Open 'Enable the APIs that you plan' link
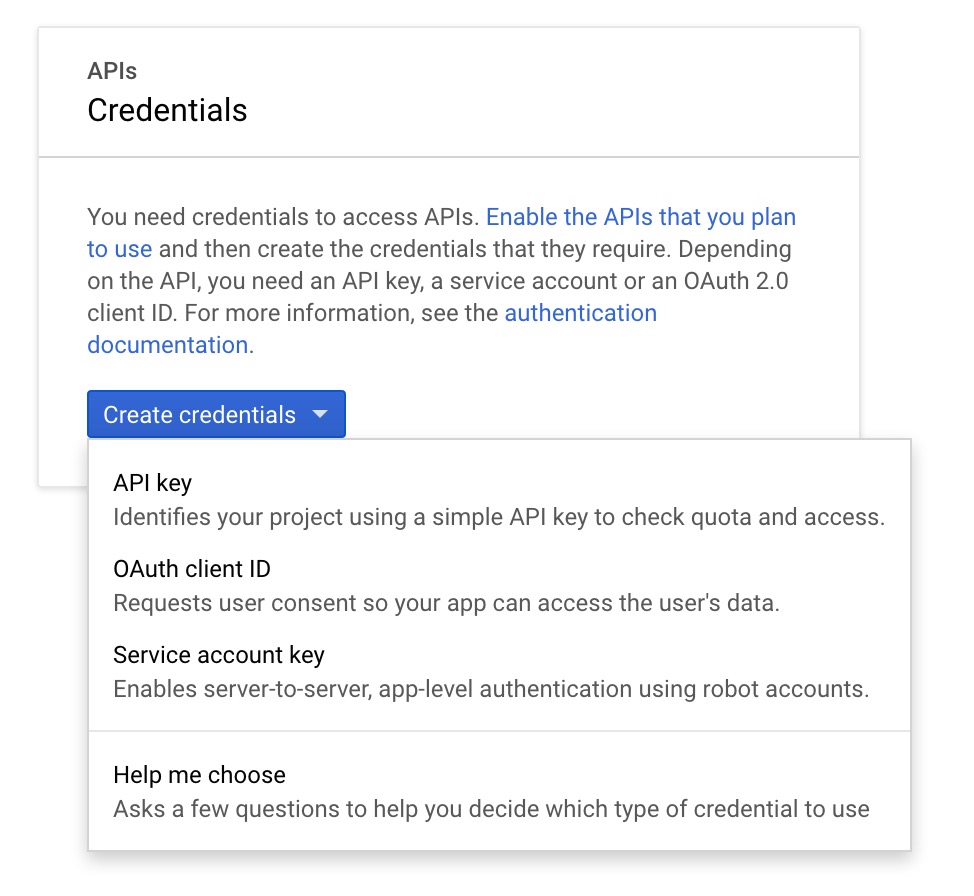Viewport: 974px width, 896px height. pyautogui.click(x=640, y=217)
